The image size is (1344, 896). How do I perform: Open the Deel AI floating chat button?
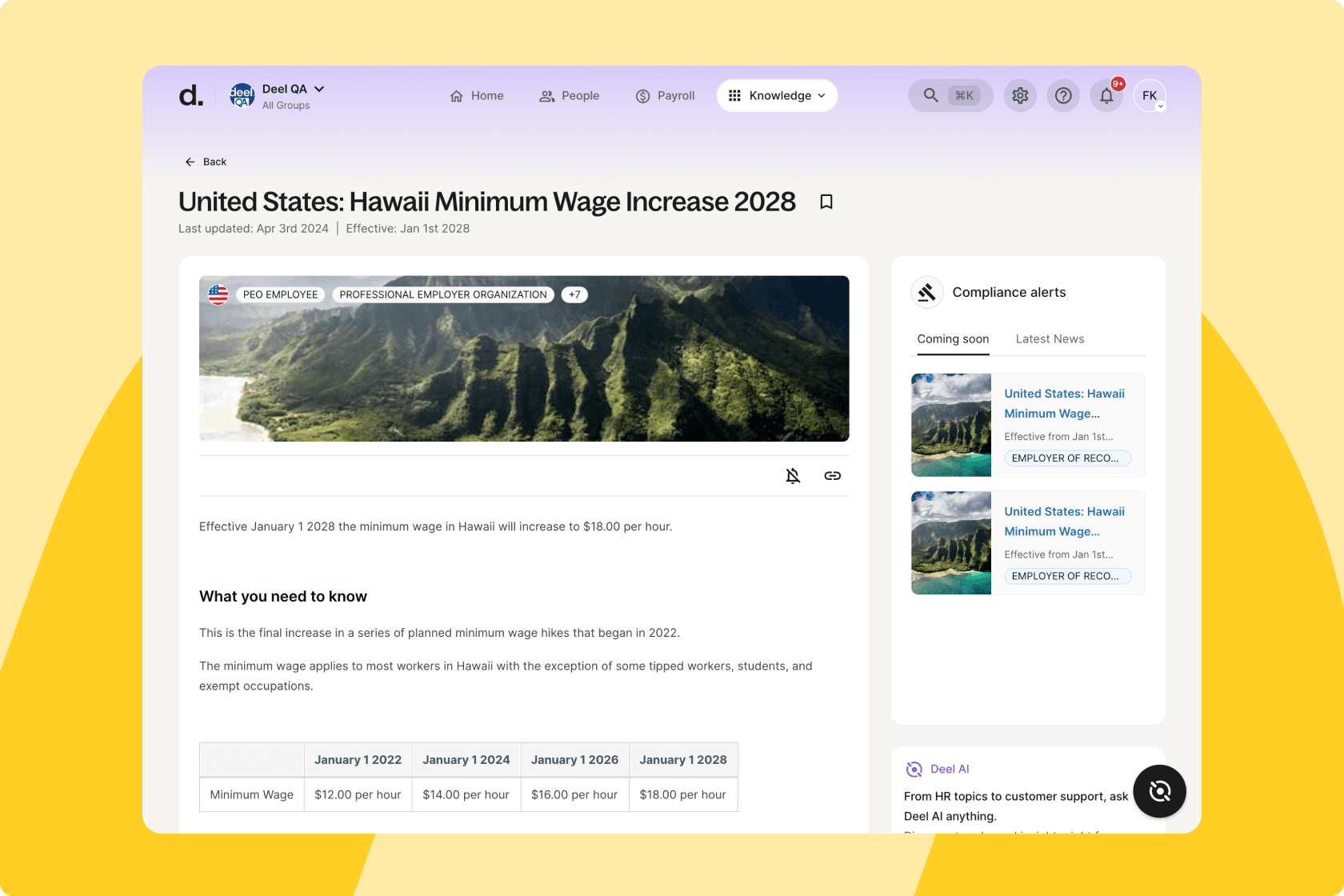pos(1159,791)
